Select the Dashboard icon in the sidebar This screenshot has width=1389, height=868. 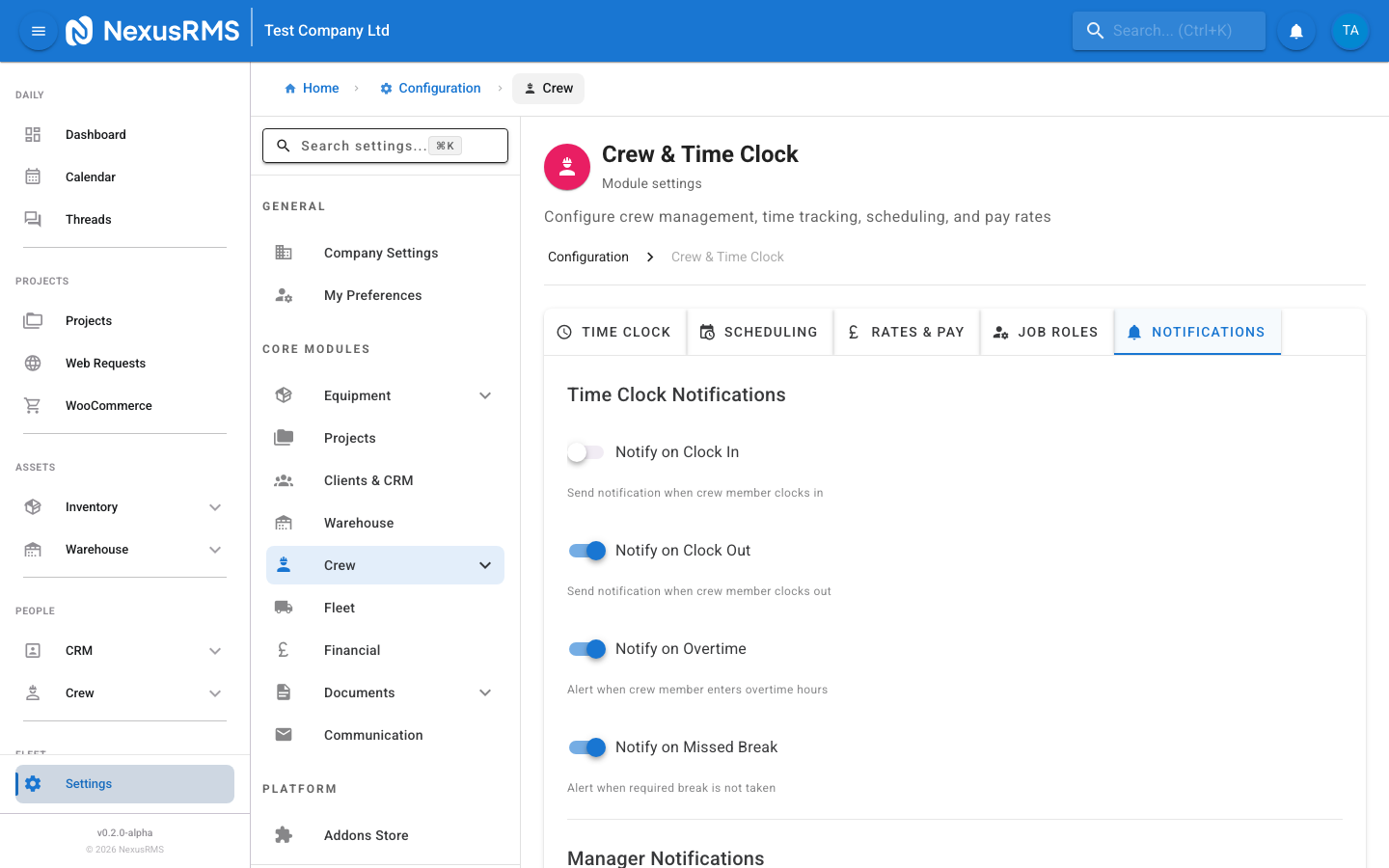pos(33,134)
